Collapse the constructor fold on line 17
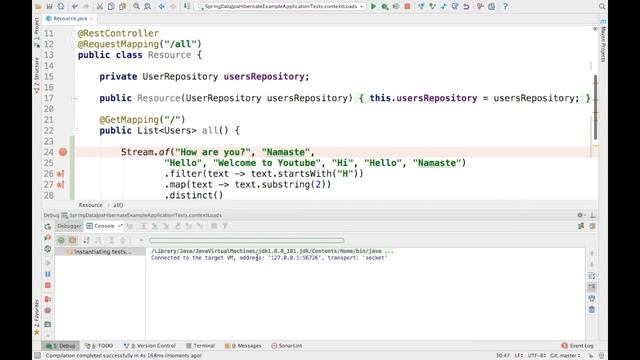This screenshot has height=360, width=640. point(74,98)
